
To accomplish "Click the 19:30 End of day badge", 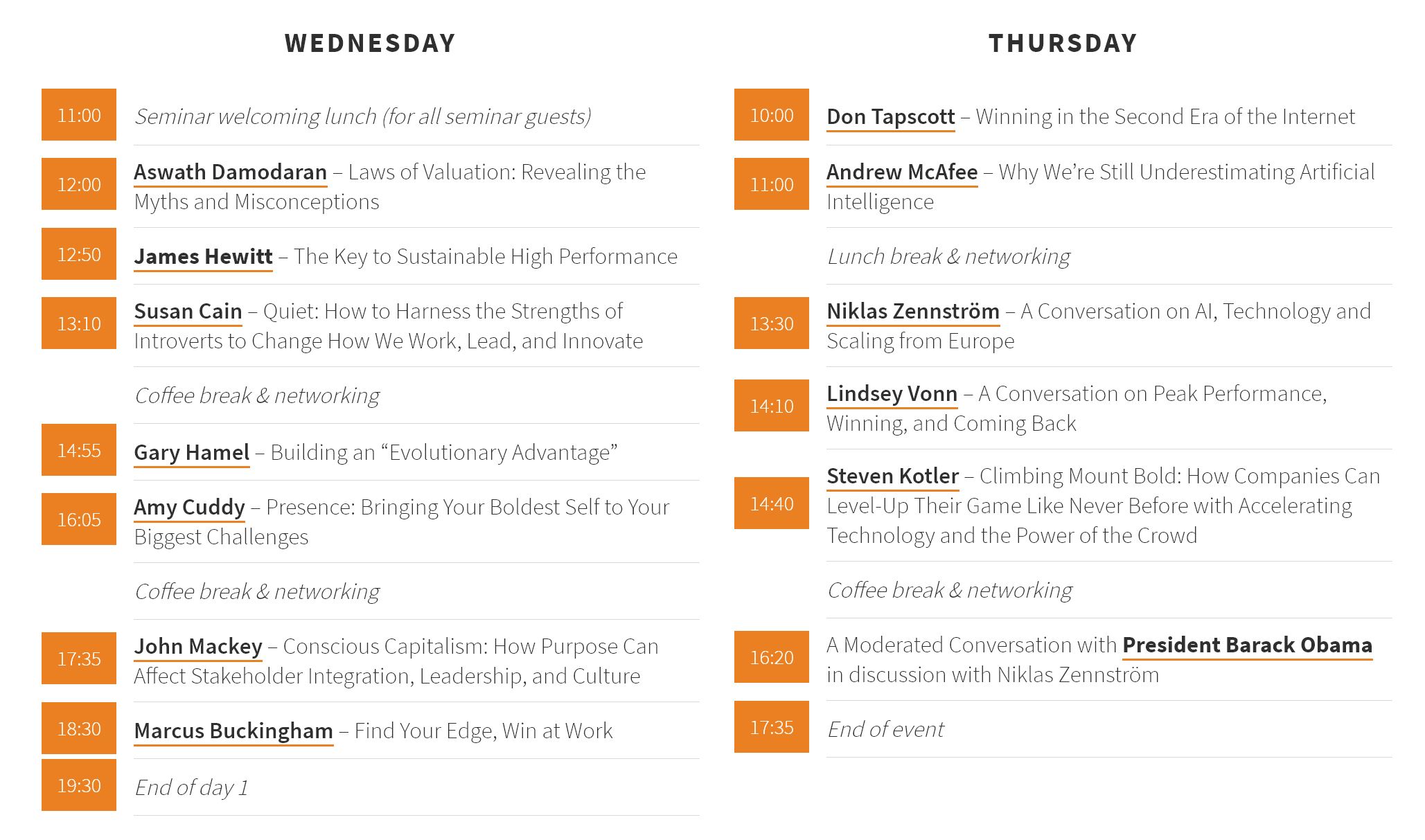I will click(x=79, y=785).
